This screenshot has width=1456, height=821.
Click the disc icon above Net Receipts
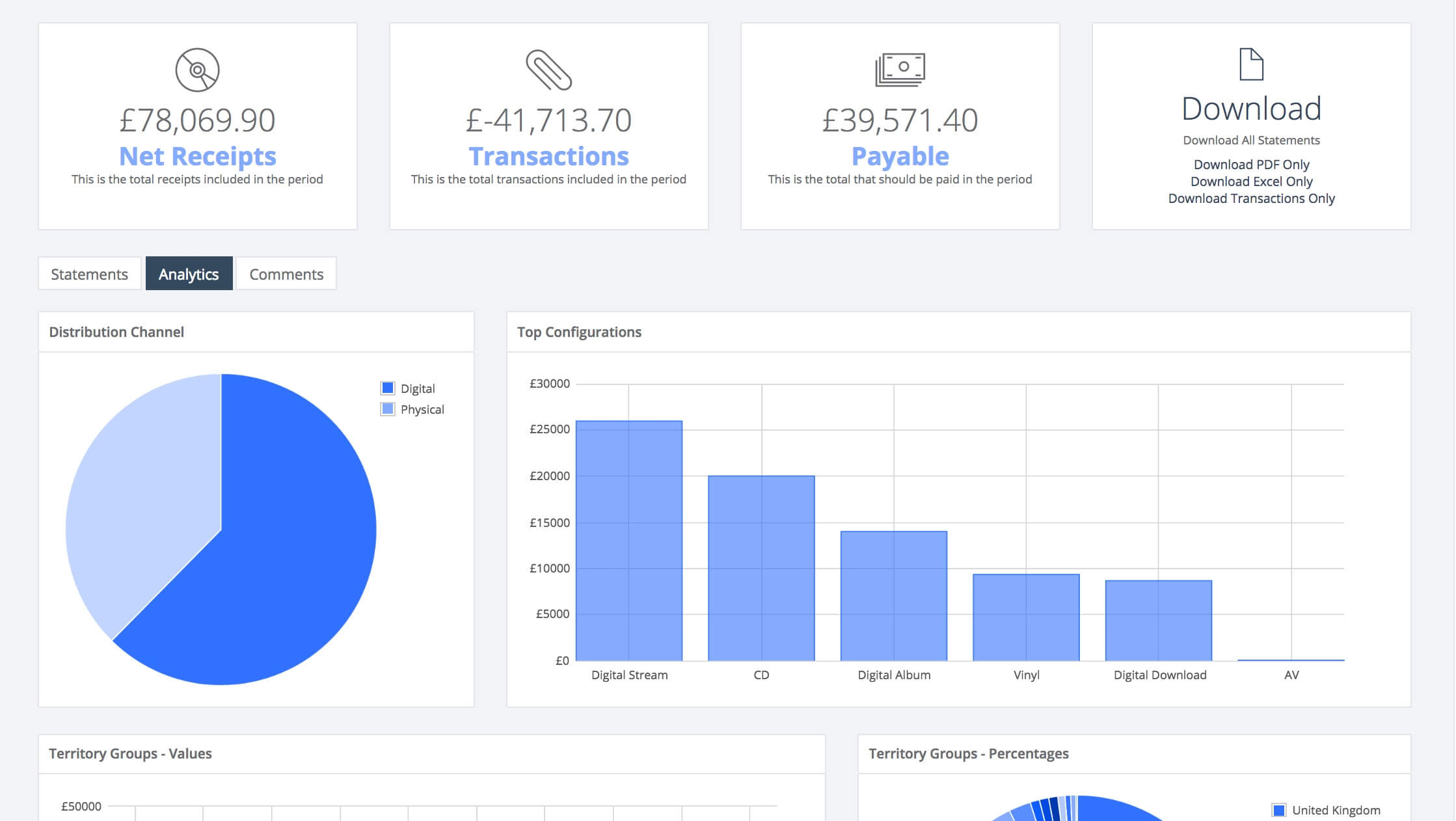198,70
